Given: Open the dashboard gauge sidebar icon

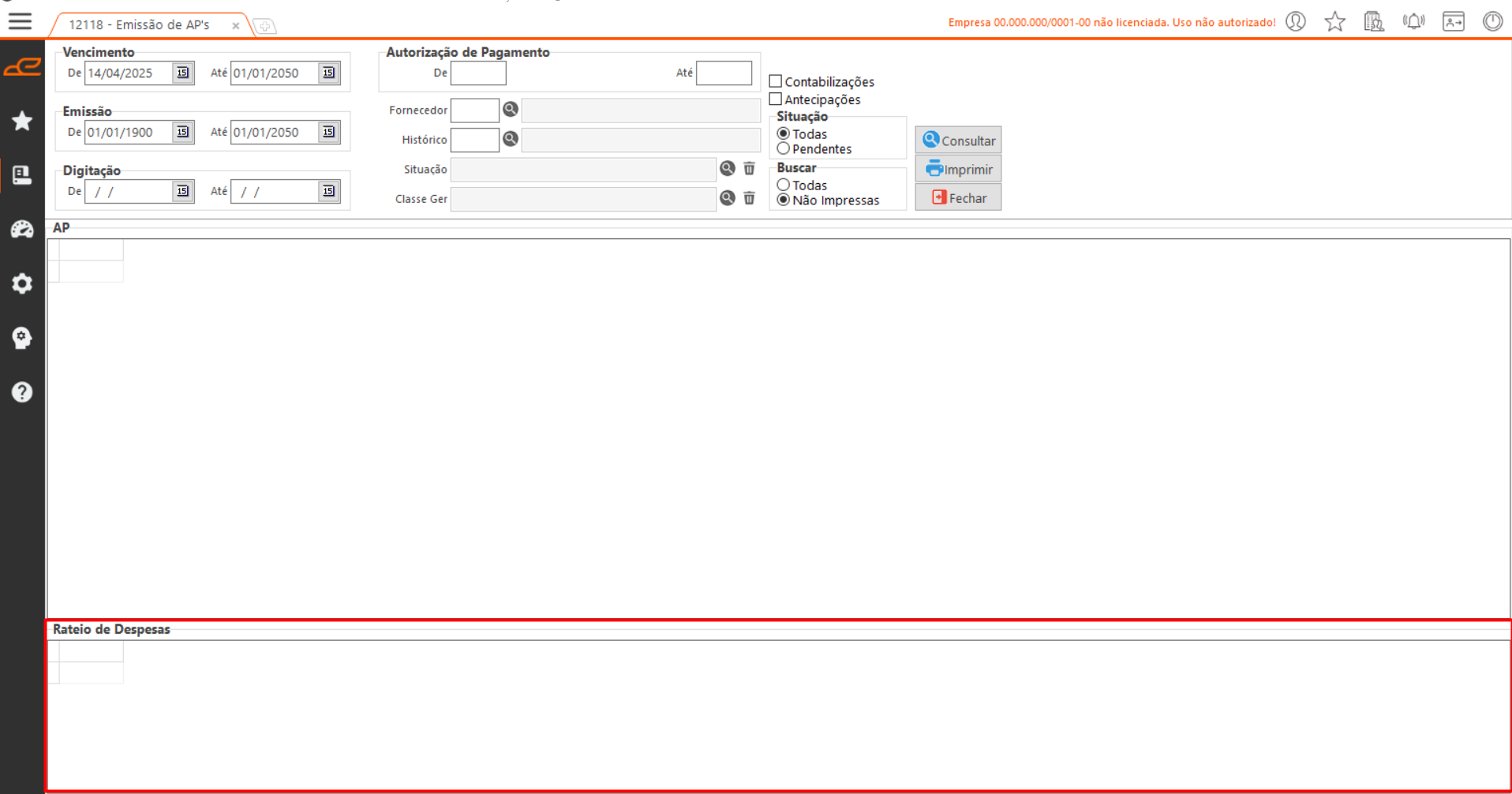Looking at the screenshot, I should tap(22, 230).
